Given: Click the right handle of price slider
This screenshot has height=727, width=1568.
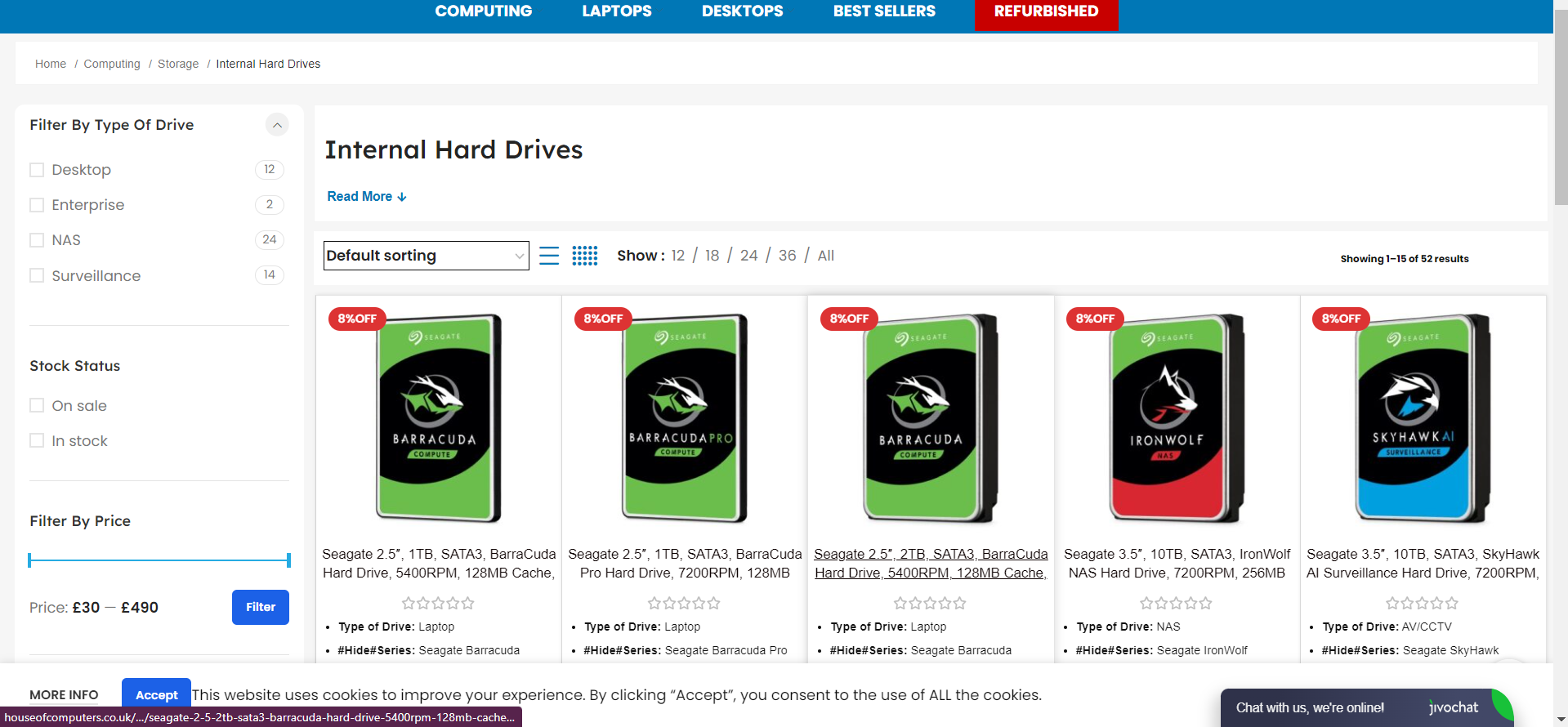Looking at the screenshot, I should (288, 560).
